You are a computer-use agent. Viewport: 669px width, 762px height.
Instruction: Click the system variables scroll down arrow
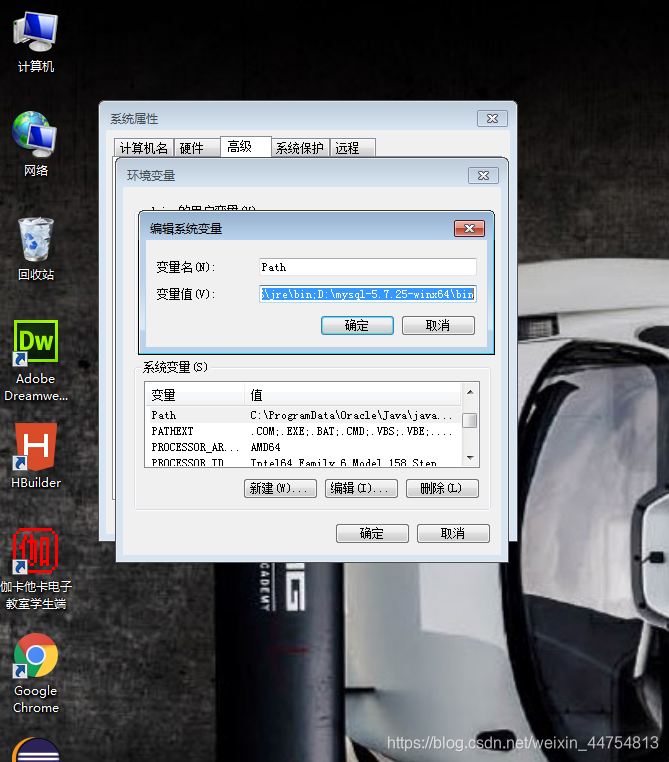point(470,458)
